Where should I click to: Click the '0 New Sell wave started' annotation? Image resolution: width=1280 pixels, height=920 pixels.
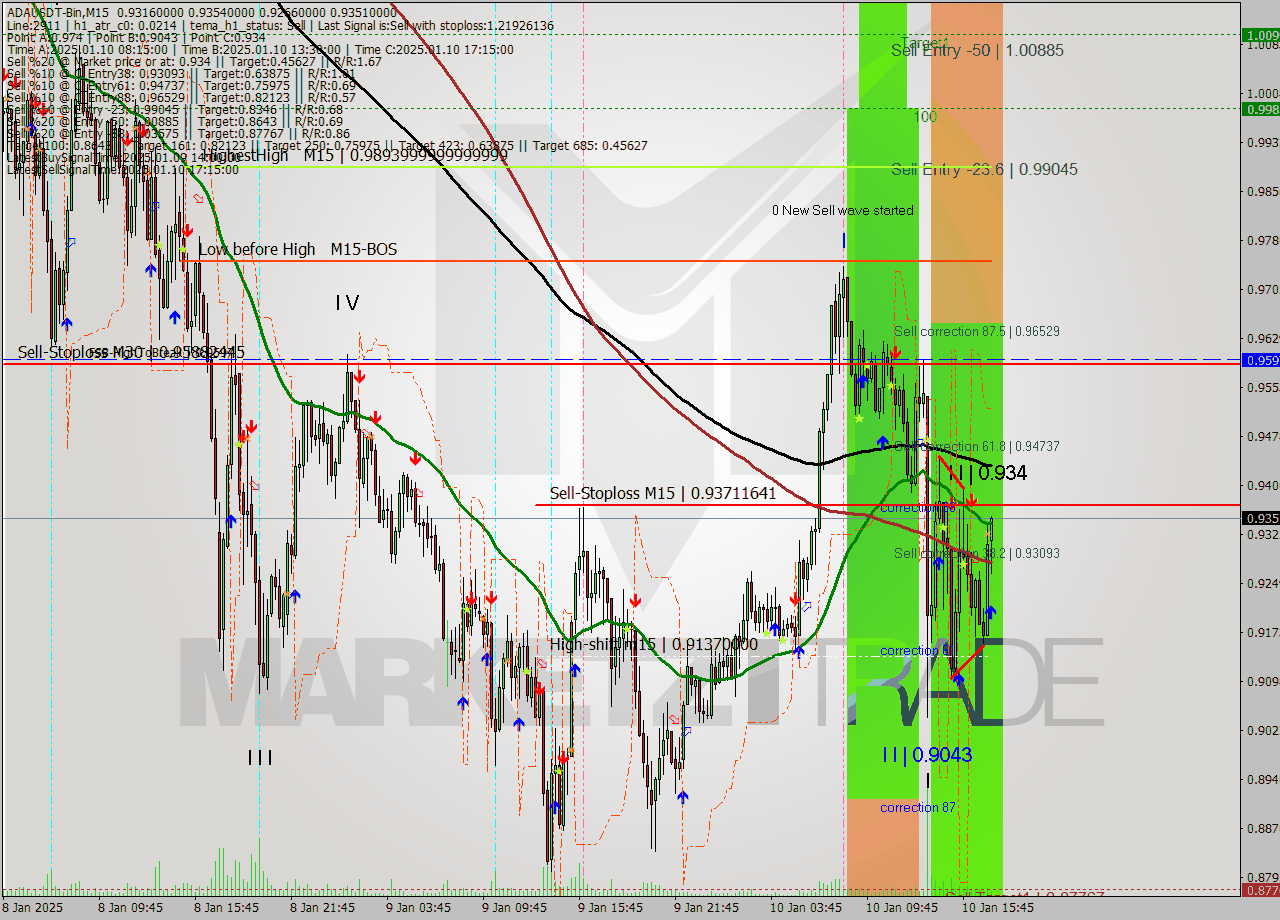click(x=843, y=210)
